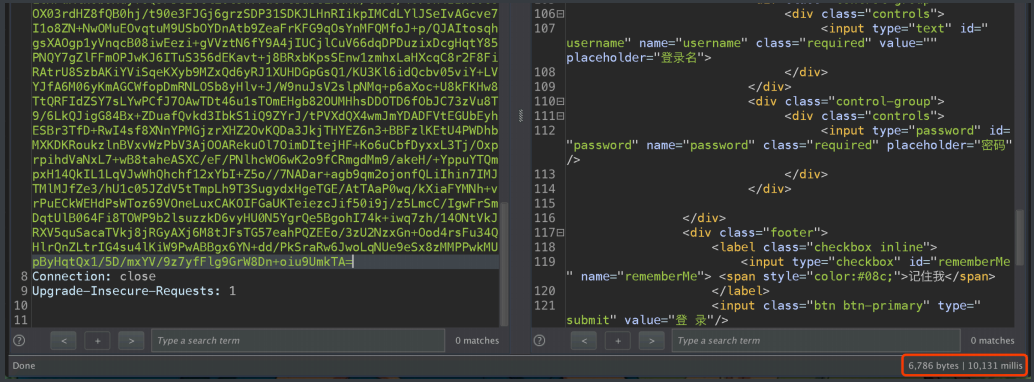Open request search options plus button

click(x=97, y=340)
